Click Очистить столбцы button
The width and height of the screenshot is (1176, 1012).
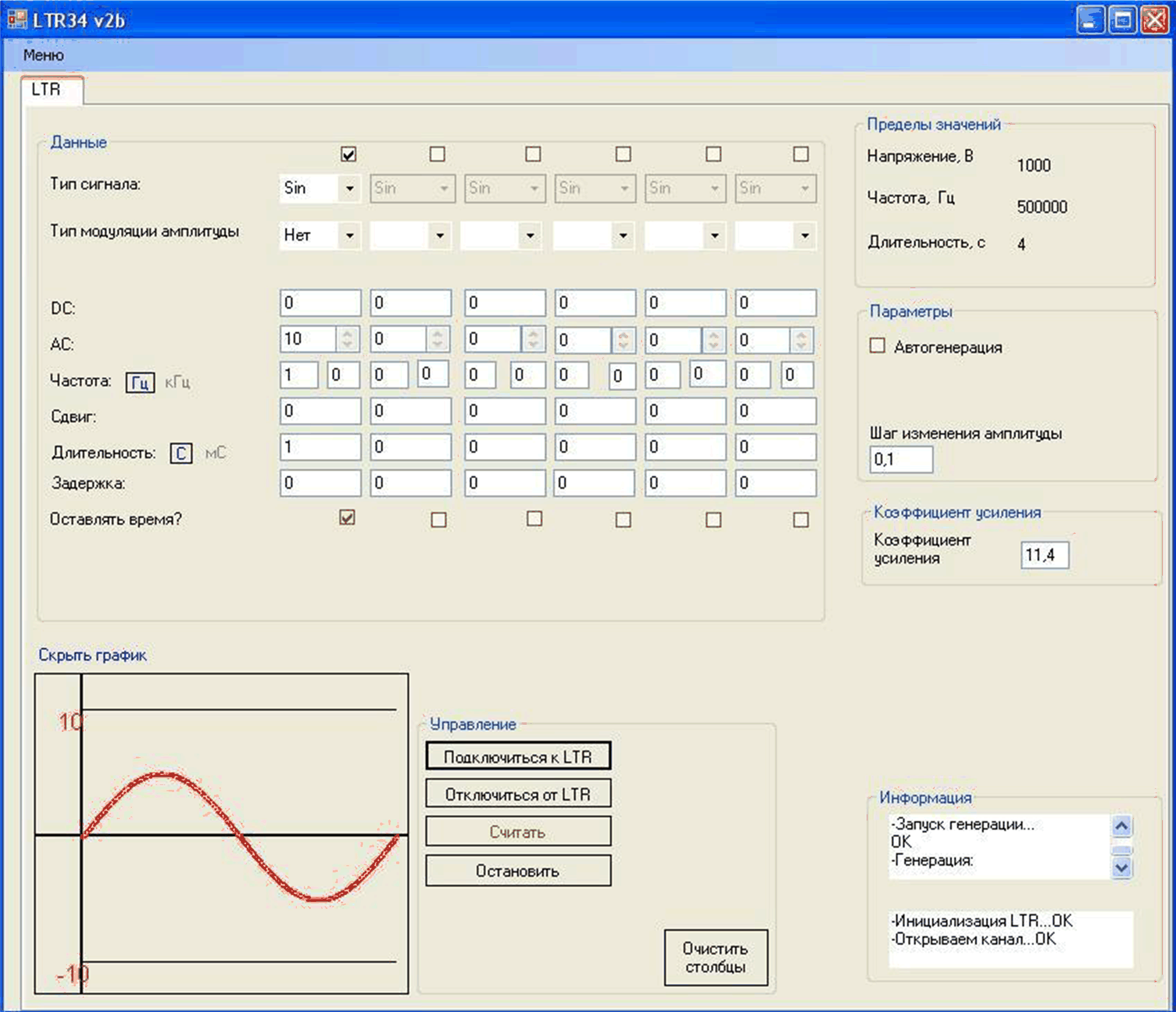tap(716, 958)
